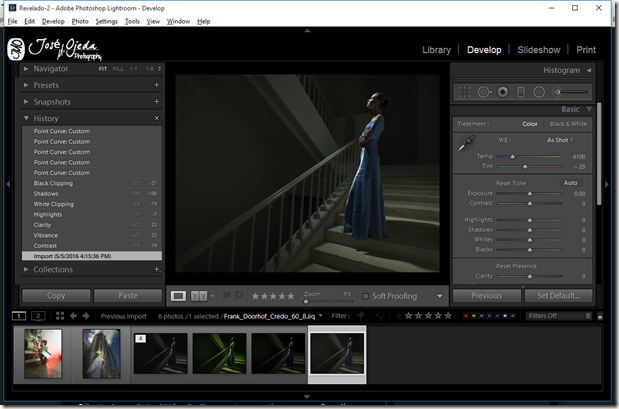The image size is (619, 409).
Task: Set Treatment to Black & White
Action: (x=568, y=124)
